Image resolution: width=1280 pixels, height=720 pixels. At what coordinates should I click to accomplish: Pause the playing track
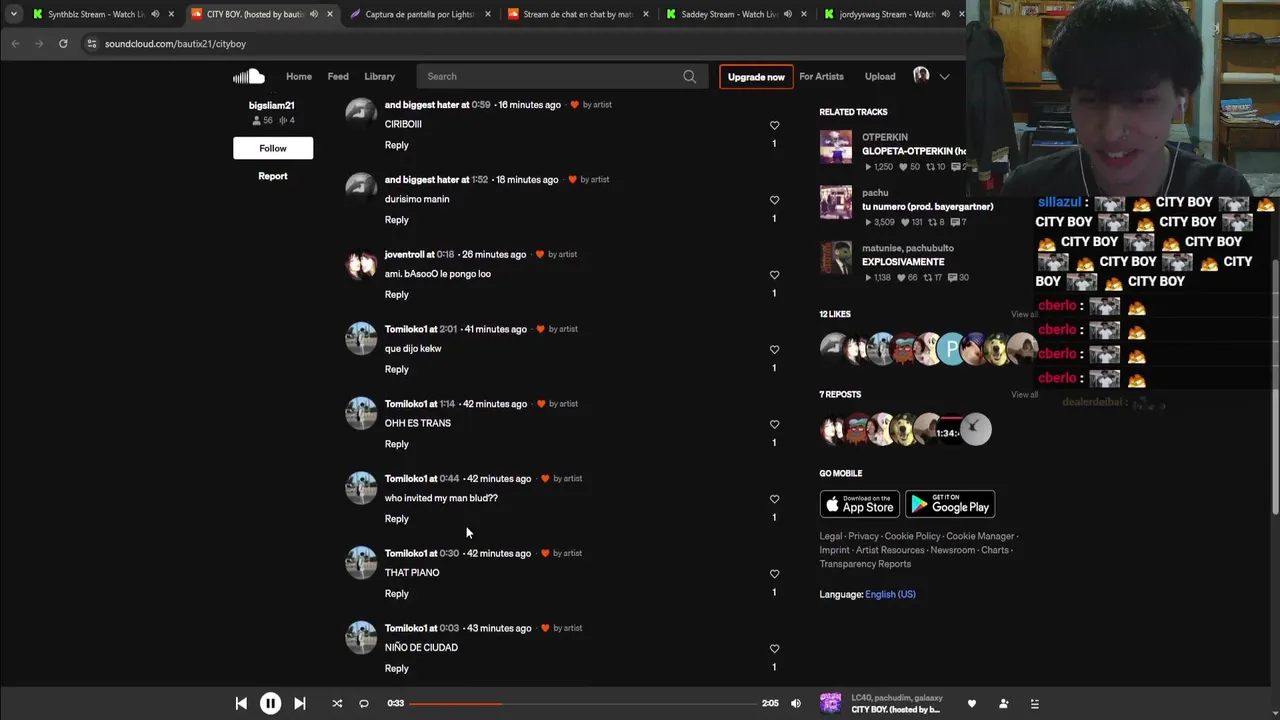pos(270,704)
